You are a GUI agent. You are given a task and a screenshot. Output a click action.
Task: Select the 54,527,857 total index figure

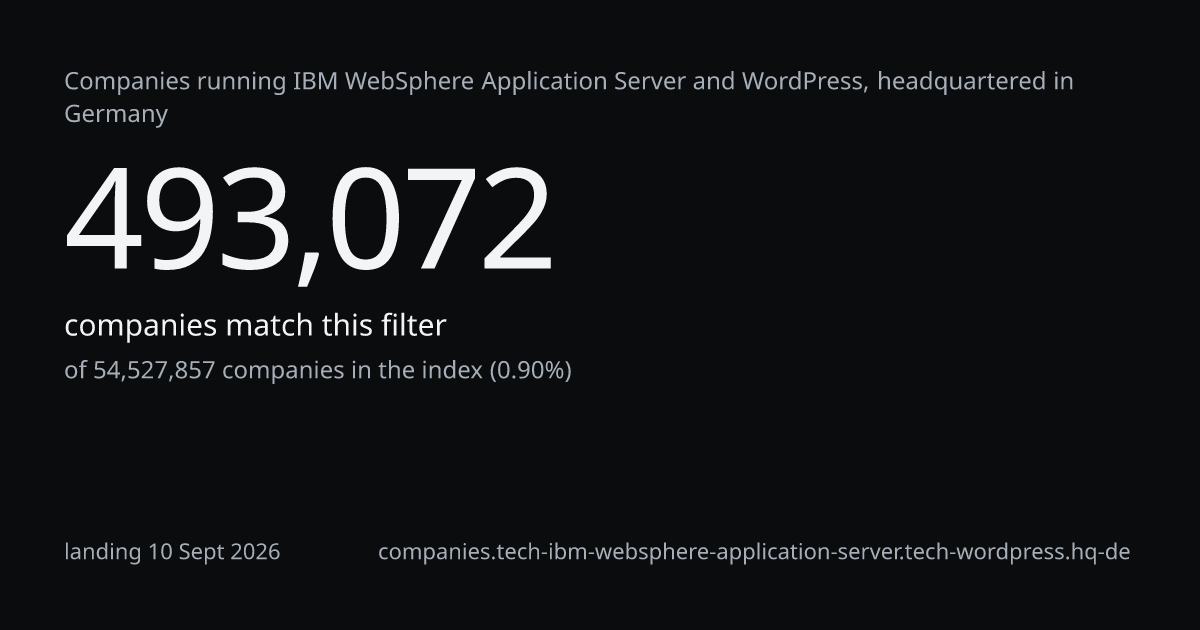pos(154,371)
